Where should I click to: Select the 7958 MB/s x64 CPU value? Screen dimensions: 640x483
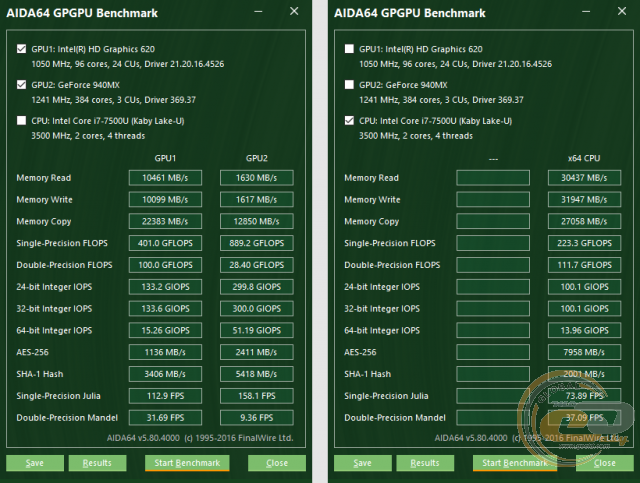584,352
